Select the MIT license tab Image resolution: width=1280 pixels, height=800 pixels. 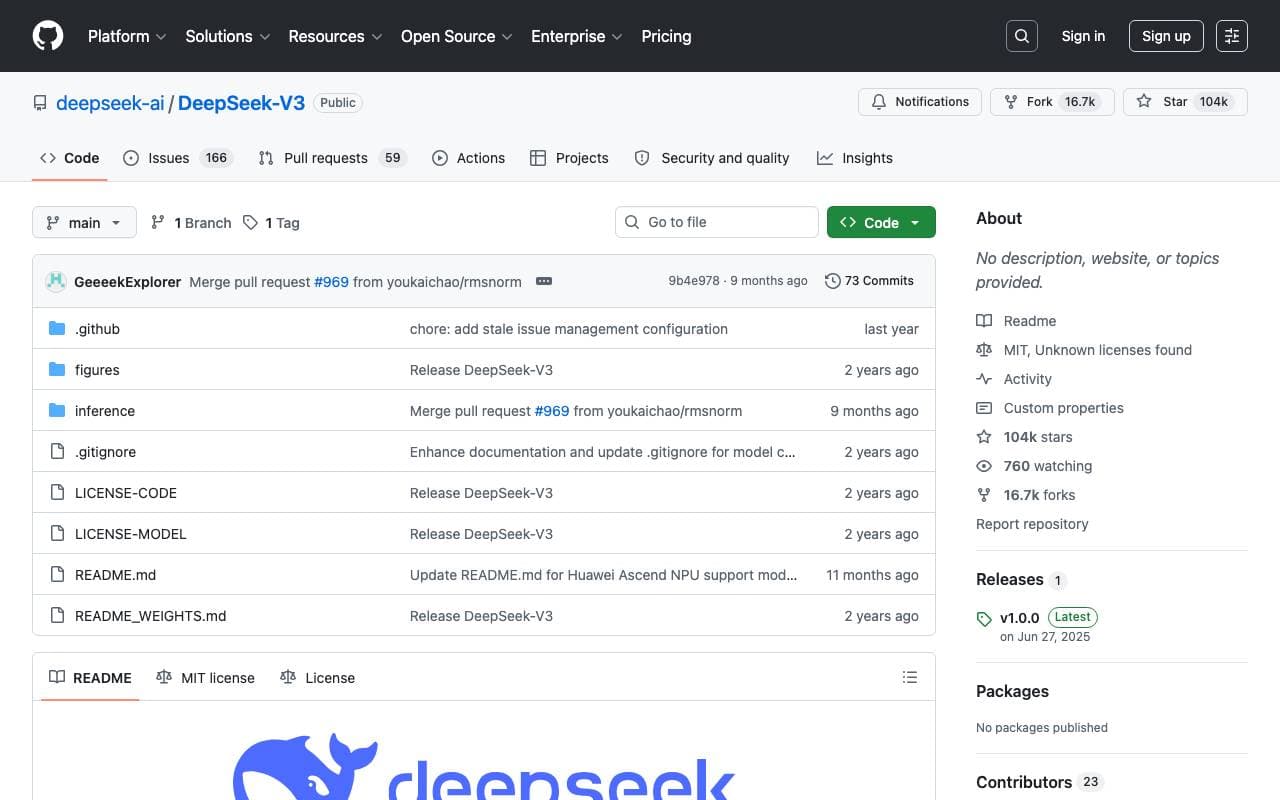[x=206, y=678]
